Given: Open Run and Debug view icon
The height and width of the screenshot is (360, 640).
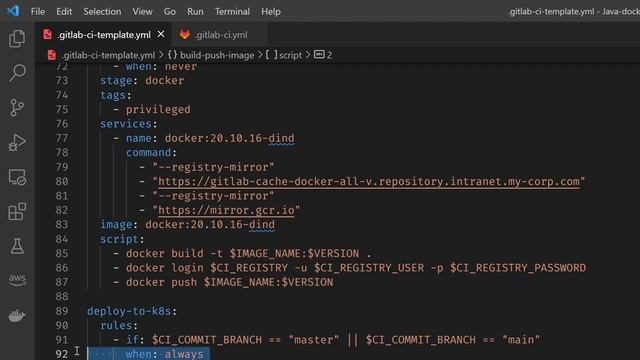Looking at the screenshot, I should 17,142.
